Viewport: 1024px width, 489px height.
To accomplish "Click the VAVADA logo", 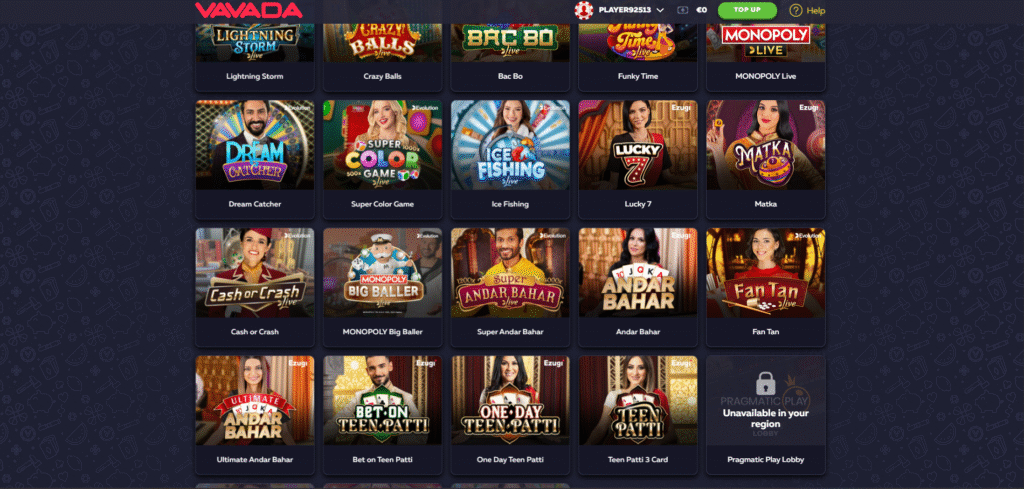I will click(x=249, y=10).
